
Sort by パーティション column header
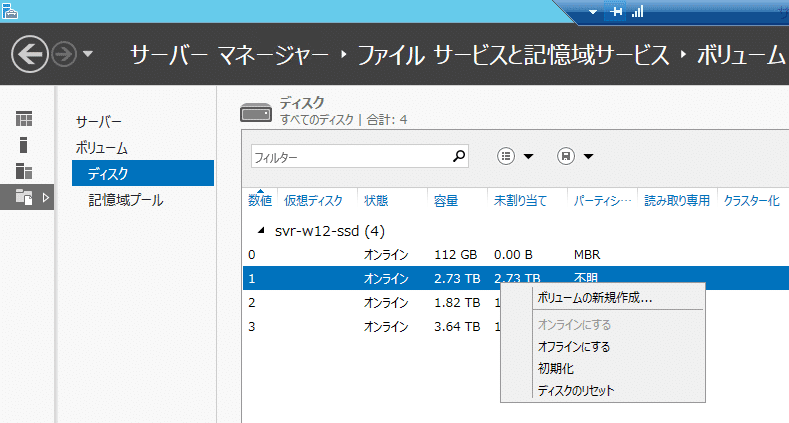[x=602, y=201]
